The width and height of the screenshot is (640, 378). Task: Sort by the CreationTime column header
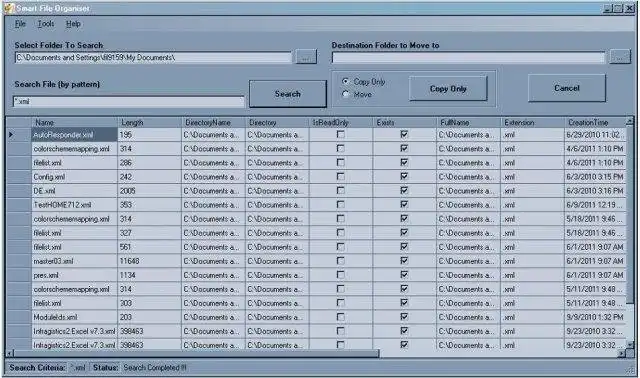[x=595, y=122]
